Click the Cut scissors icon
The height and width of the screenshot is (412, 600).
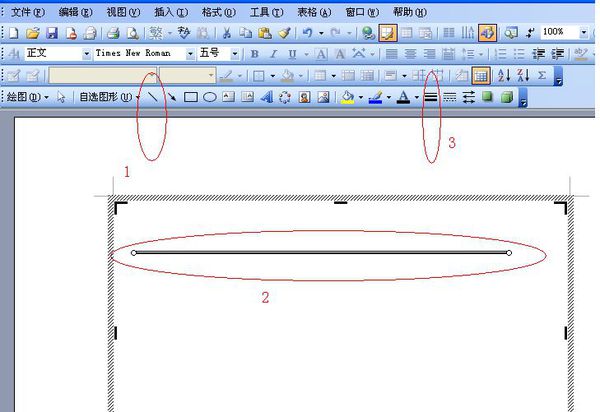(227, 33)
